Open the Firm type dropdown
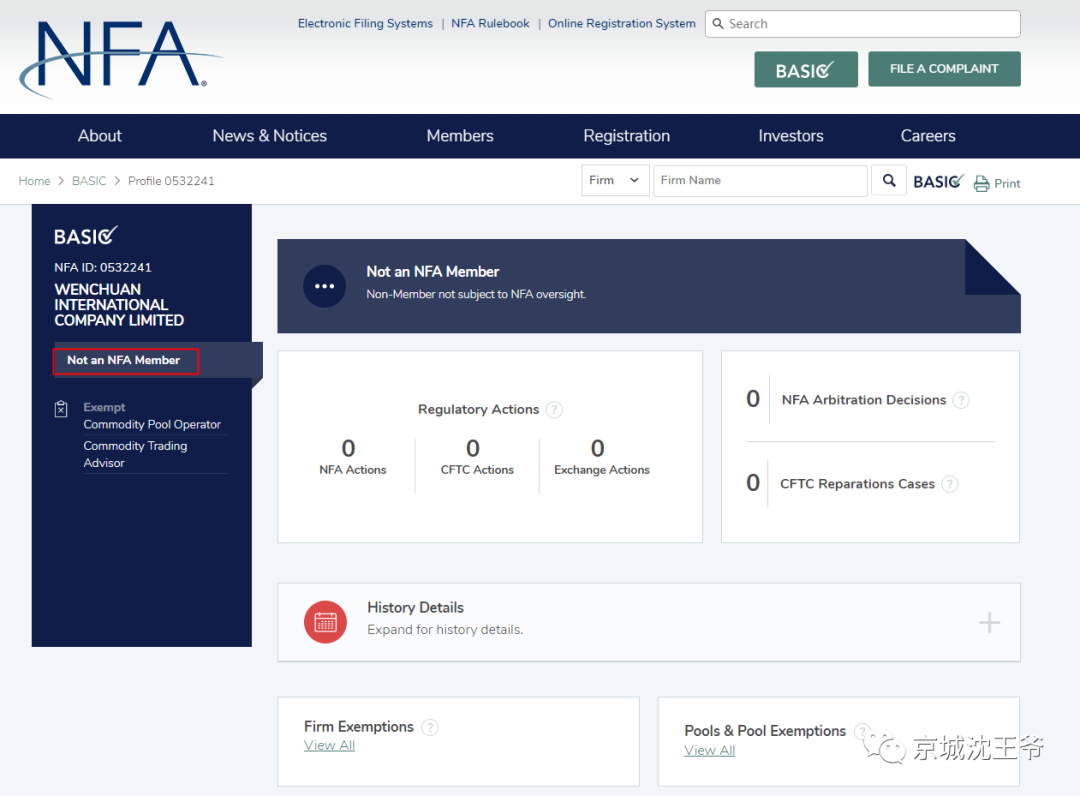This screenshot has height=796, width=1080. click(x=615, y=180)
